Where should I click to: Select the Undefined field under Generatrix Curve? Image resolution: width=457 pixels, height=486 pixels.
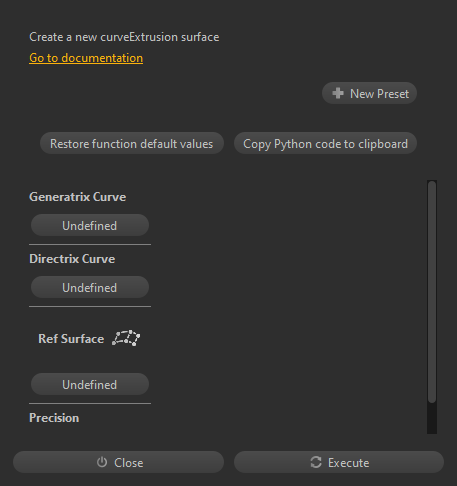[90, 226]
